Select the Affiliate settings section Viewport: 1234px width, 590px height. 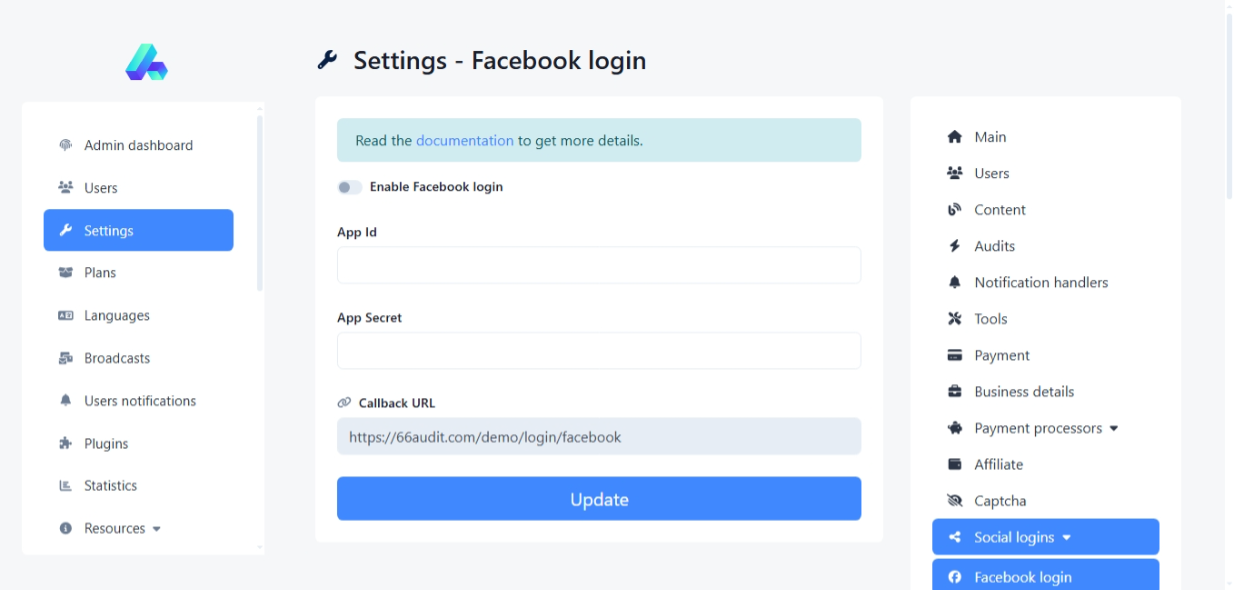click(998, 465)
